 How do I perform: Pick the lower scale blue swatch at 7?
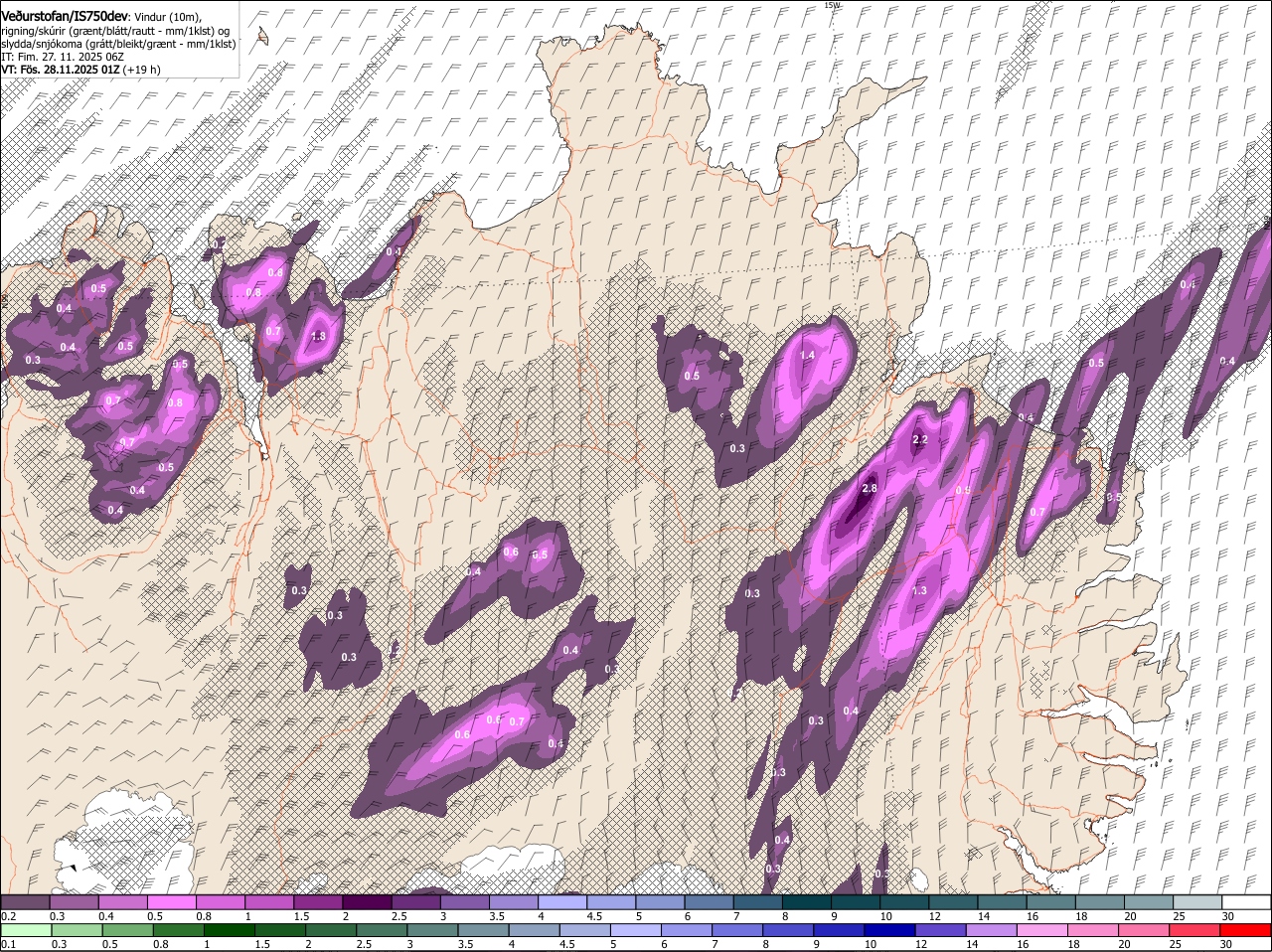[737, 930]
